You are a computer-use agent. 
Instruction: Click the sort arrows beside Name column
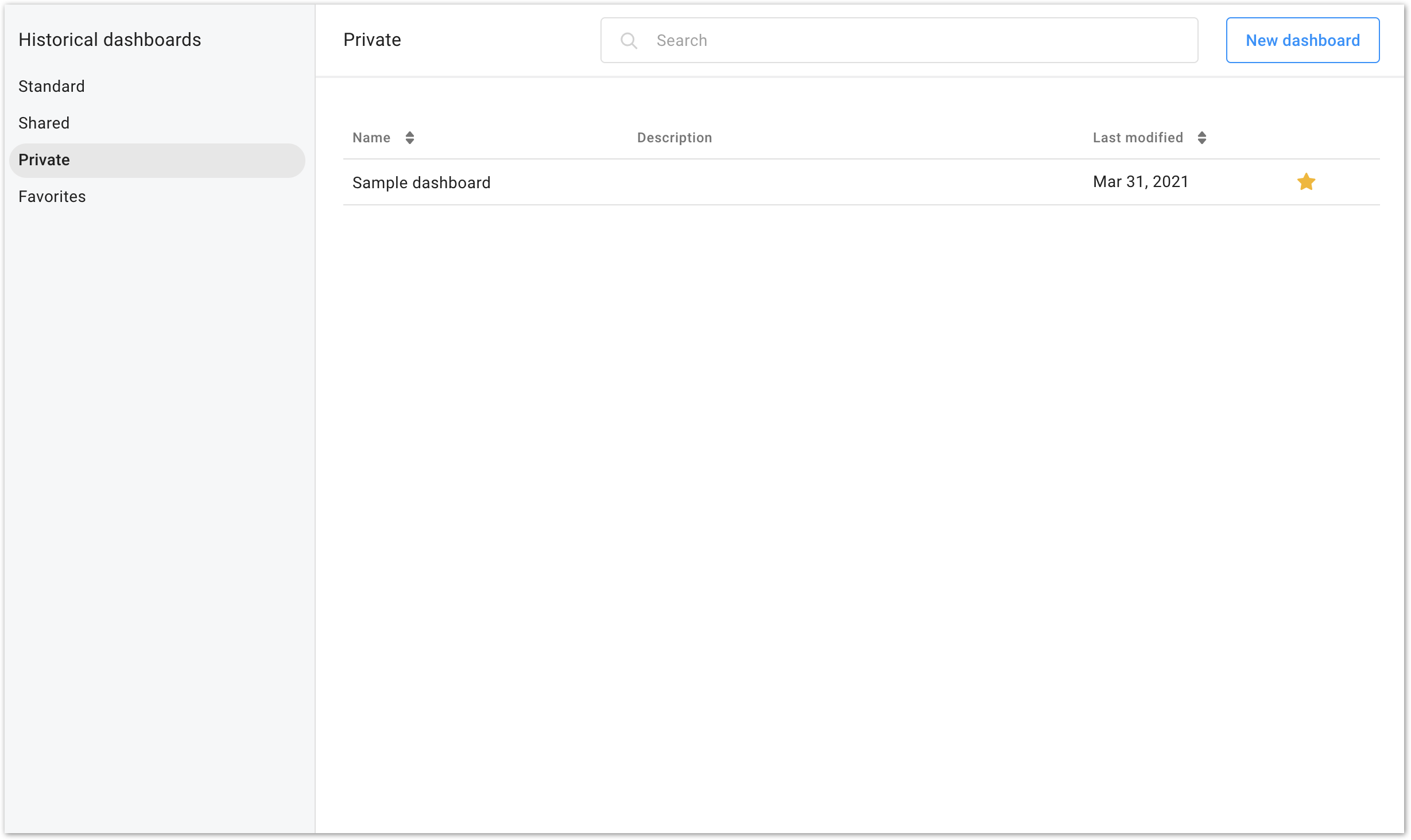coord(410,138)
